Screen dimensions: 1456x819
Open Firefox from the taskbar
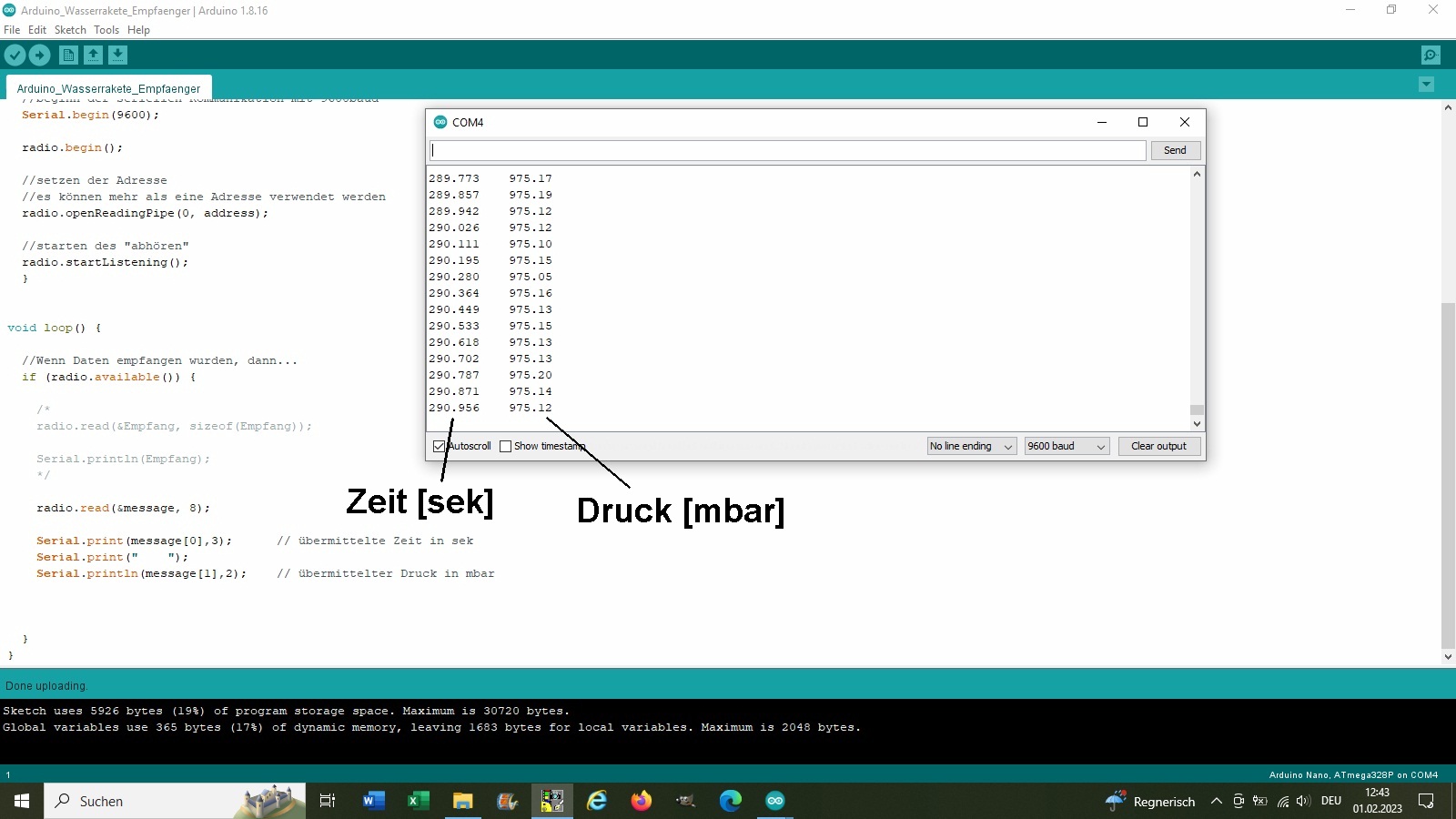(642, 801)
